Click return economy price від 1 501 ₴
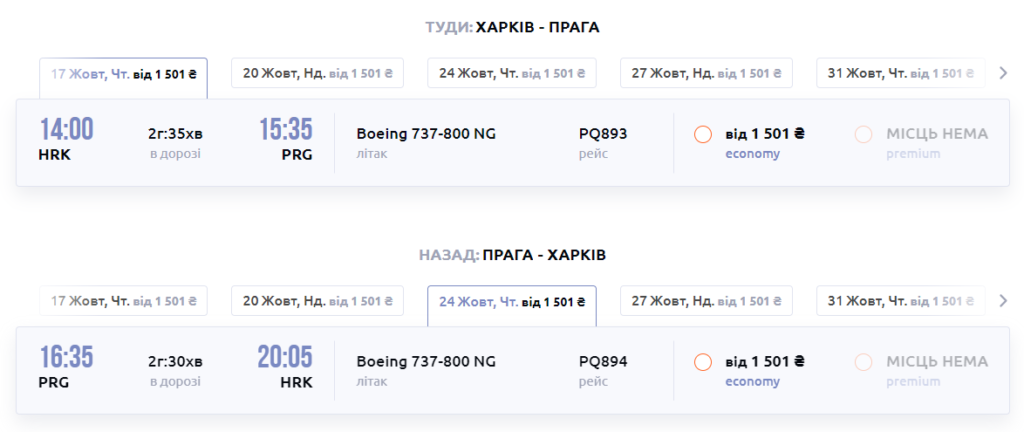This screenshot has width=1024, height=432. point(765,361)
